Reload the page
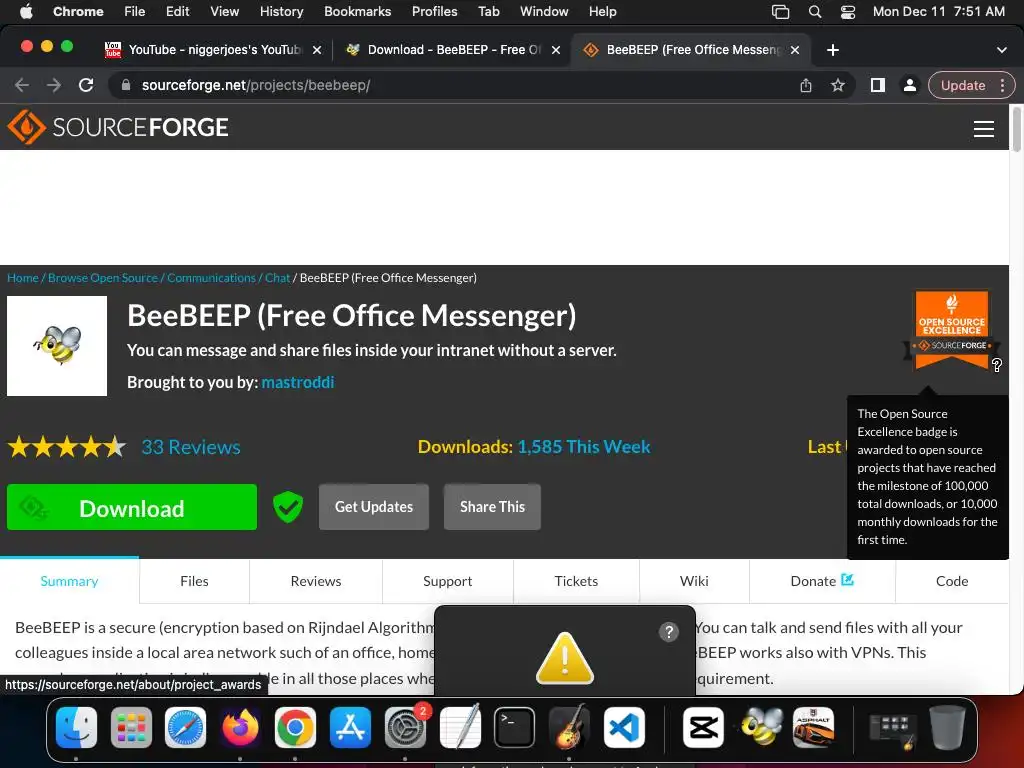This screenshot has height=768, width=1024. coord(86,86)
